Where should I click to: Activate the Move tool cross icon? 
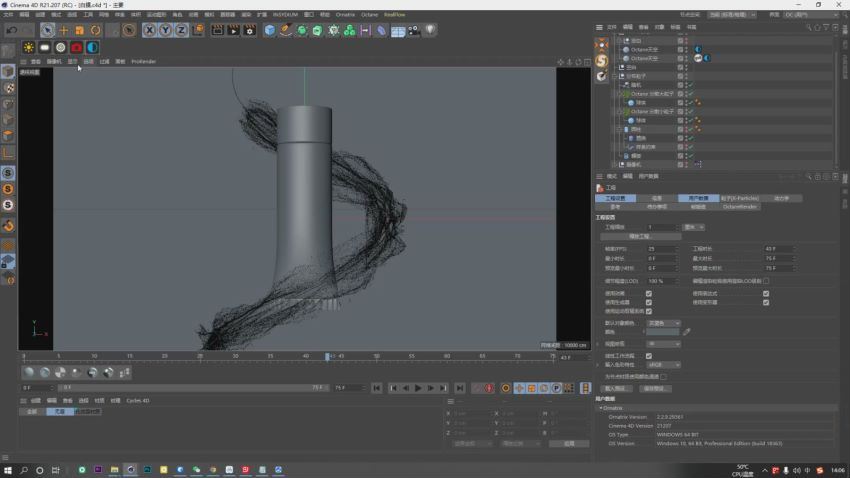pos(63,30)
